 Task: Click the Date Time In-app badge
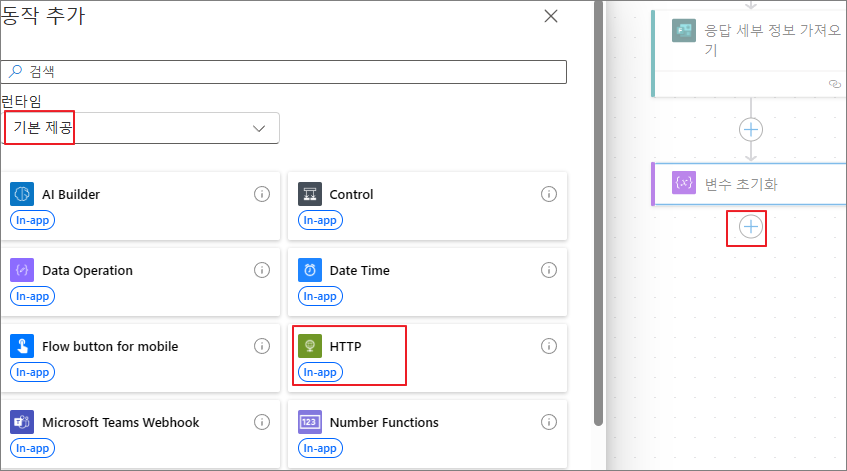(320, 297)
